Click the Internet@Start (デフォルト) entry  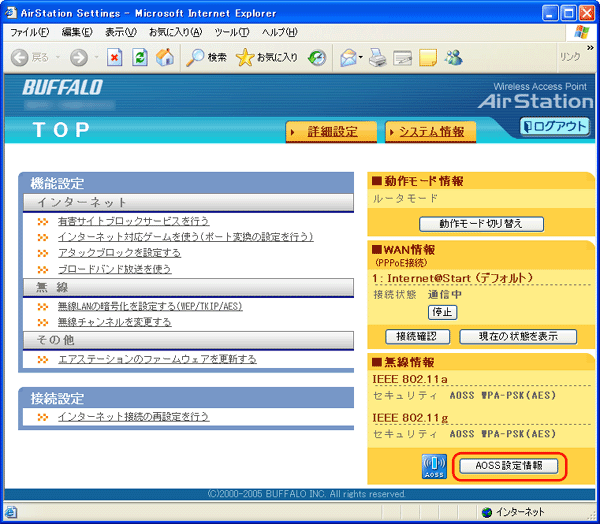pos(453,278)
